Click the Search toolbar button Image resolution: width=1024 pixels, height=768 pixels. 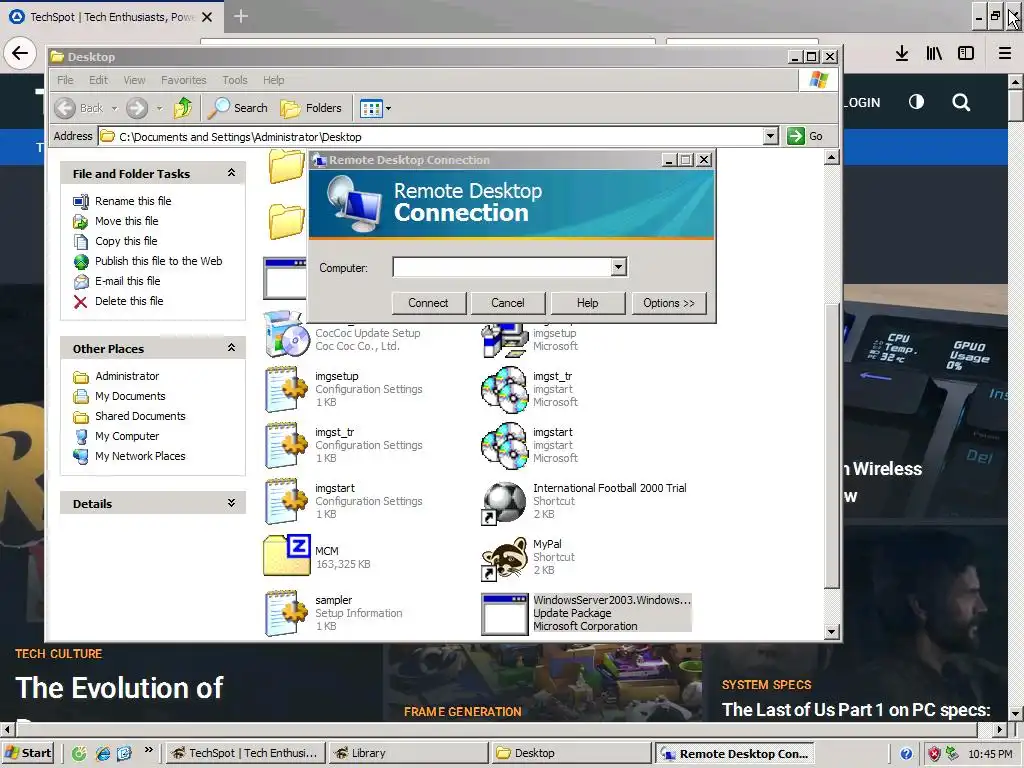click(238, 108)
